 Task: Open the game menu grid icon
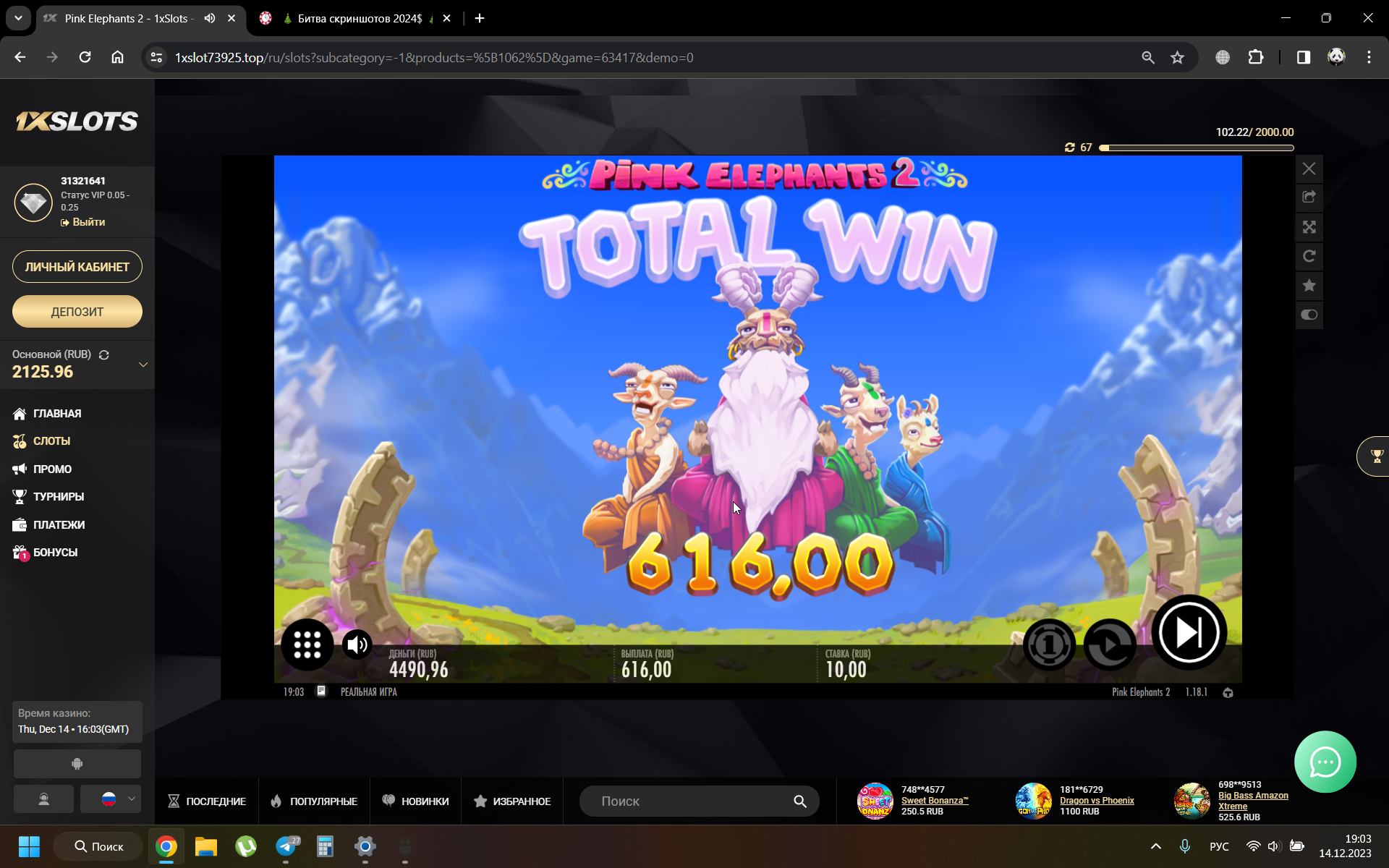tap(307, 644)
